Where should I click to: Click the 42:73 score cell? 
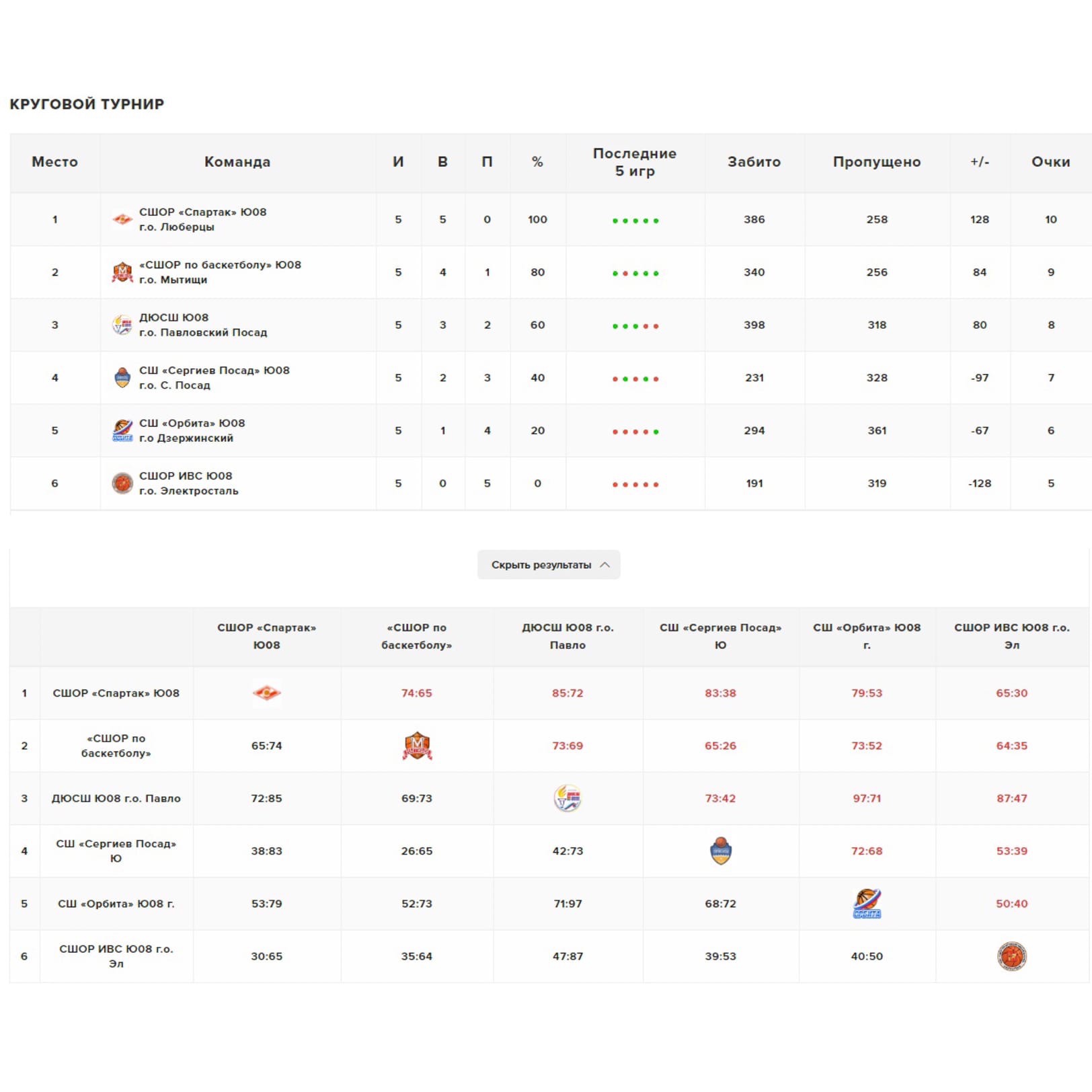568,851
